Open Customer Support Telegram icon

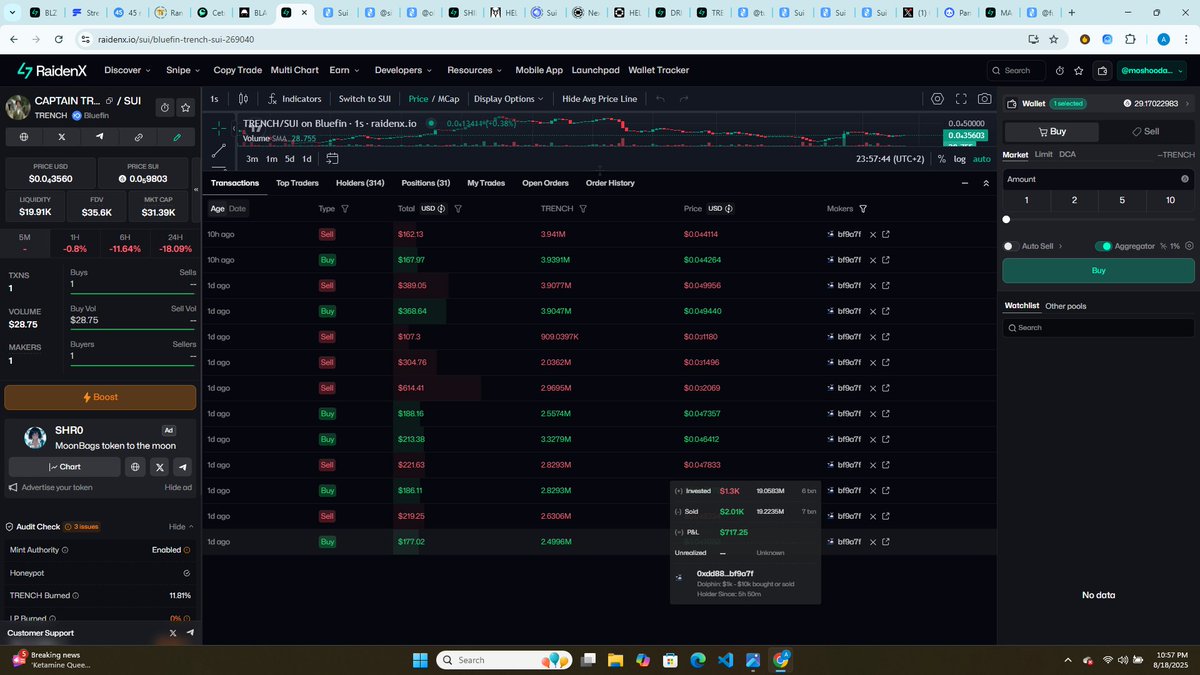pyautogui.click(x=189, y=633)
